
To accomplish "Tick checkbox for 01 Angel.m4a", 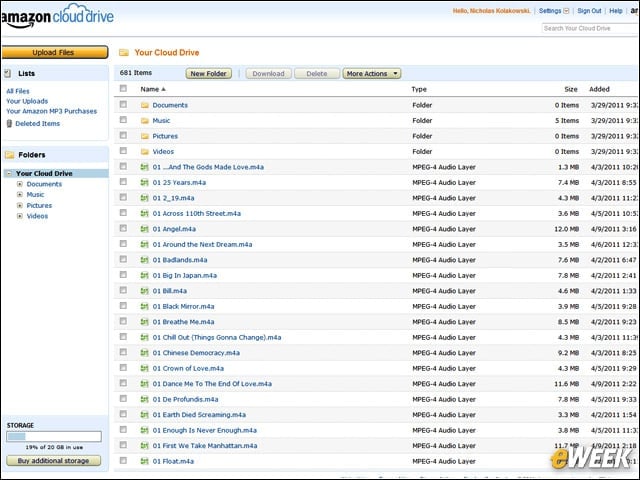I will click(x=123, y=229).
